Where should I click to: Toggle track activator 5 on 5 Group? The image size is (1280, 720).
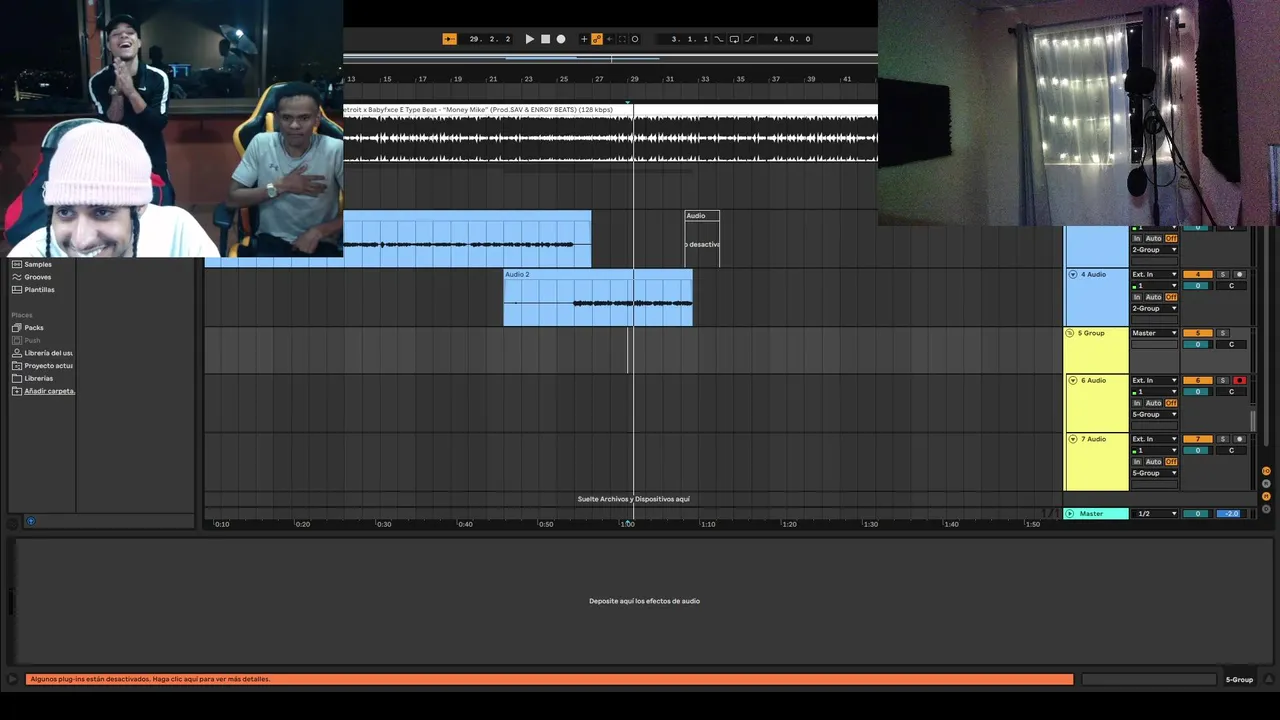(x=1198, y=333)
